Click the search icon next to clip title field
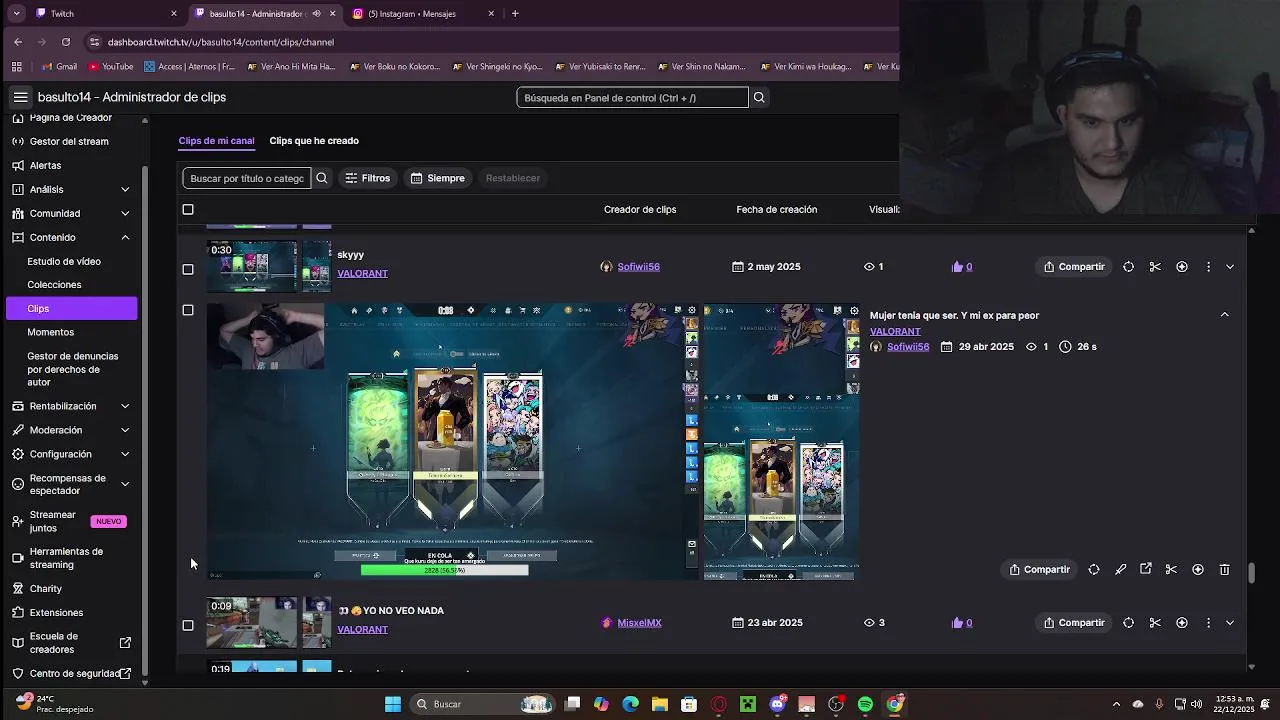 (322, 178)
